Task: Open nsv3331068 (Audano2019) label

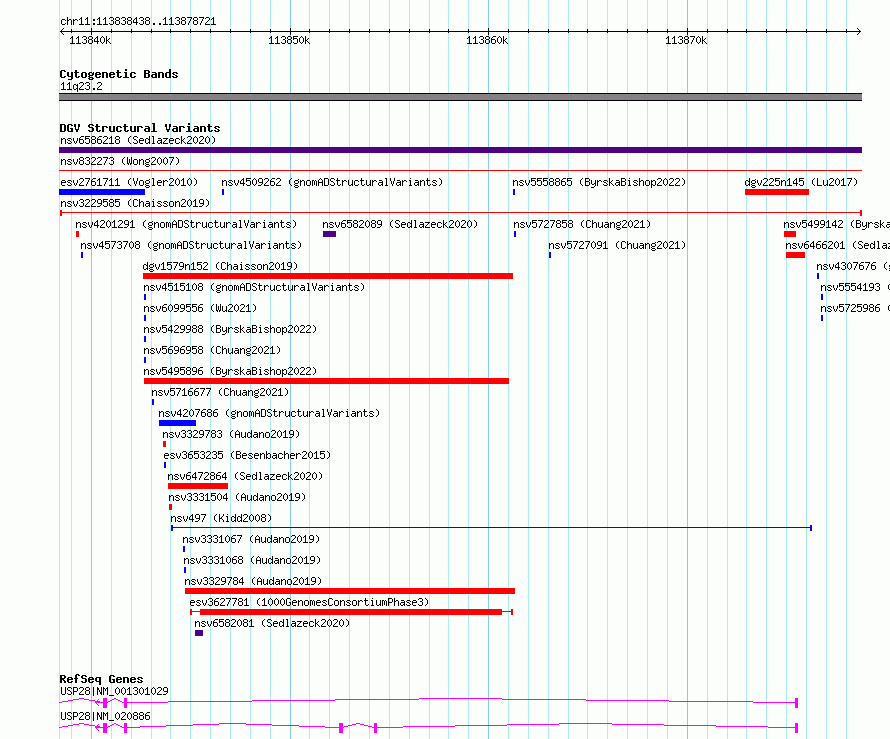Action: [252, 560]
